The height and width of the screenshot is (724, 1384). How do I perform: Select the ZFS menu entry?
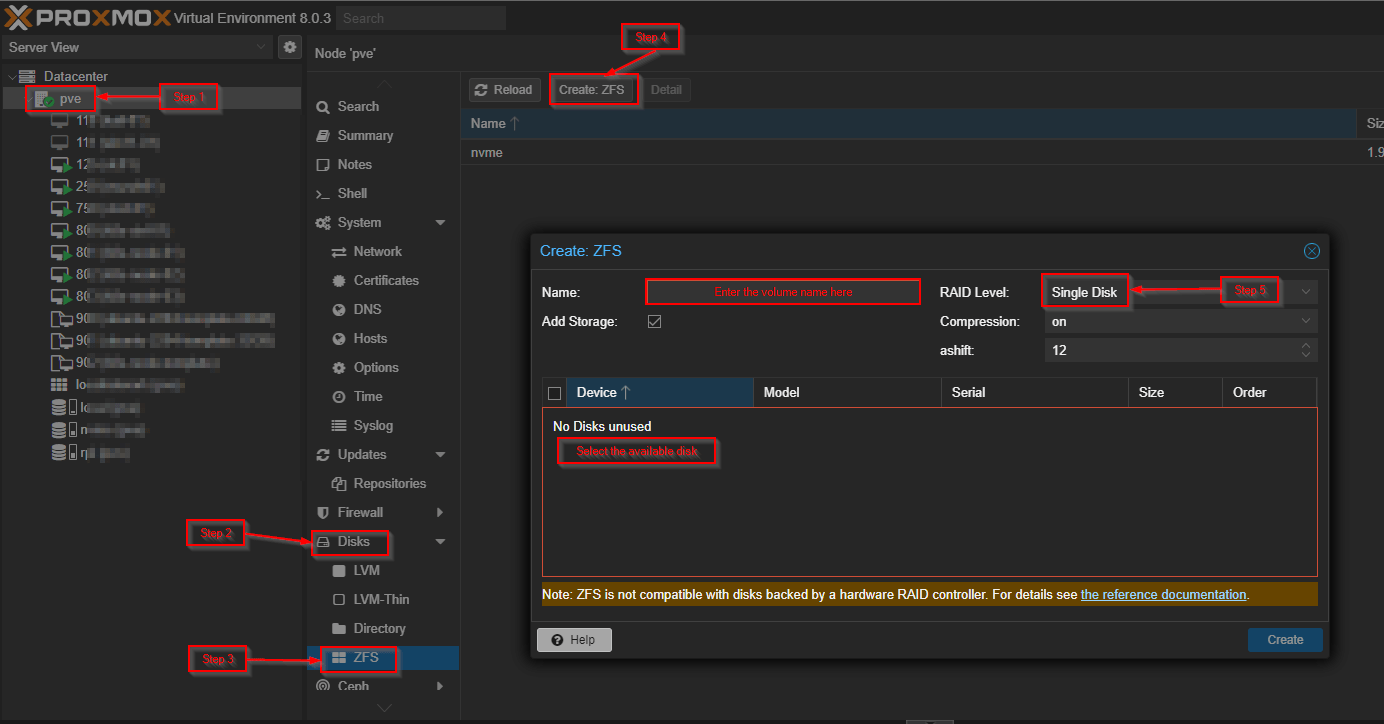click(383, 657)
